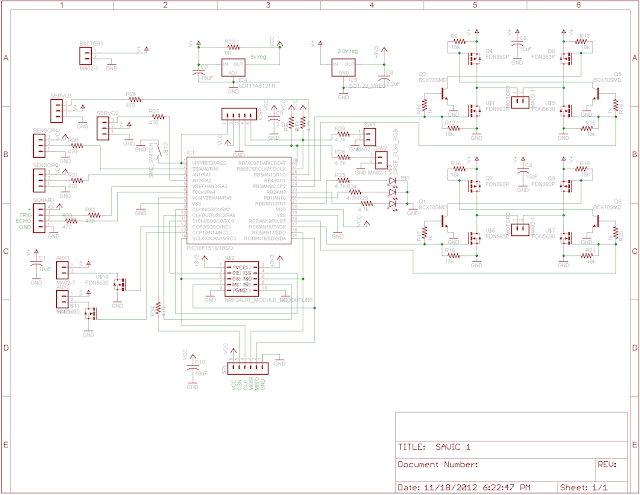
Task: Click the 'REV:' field label
Action: coord(607,464)
